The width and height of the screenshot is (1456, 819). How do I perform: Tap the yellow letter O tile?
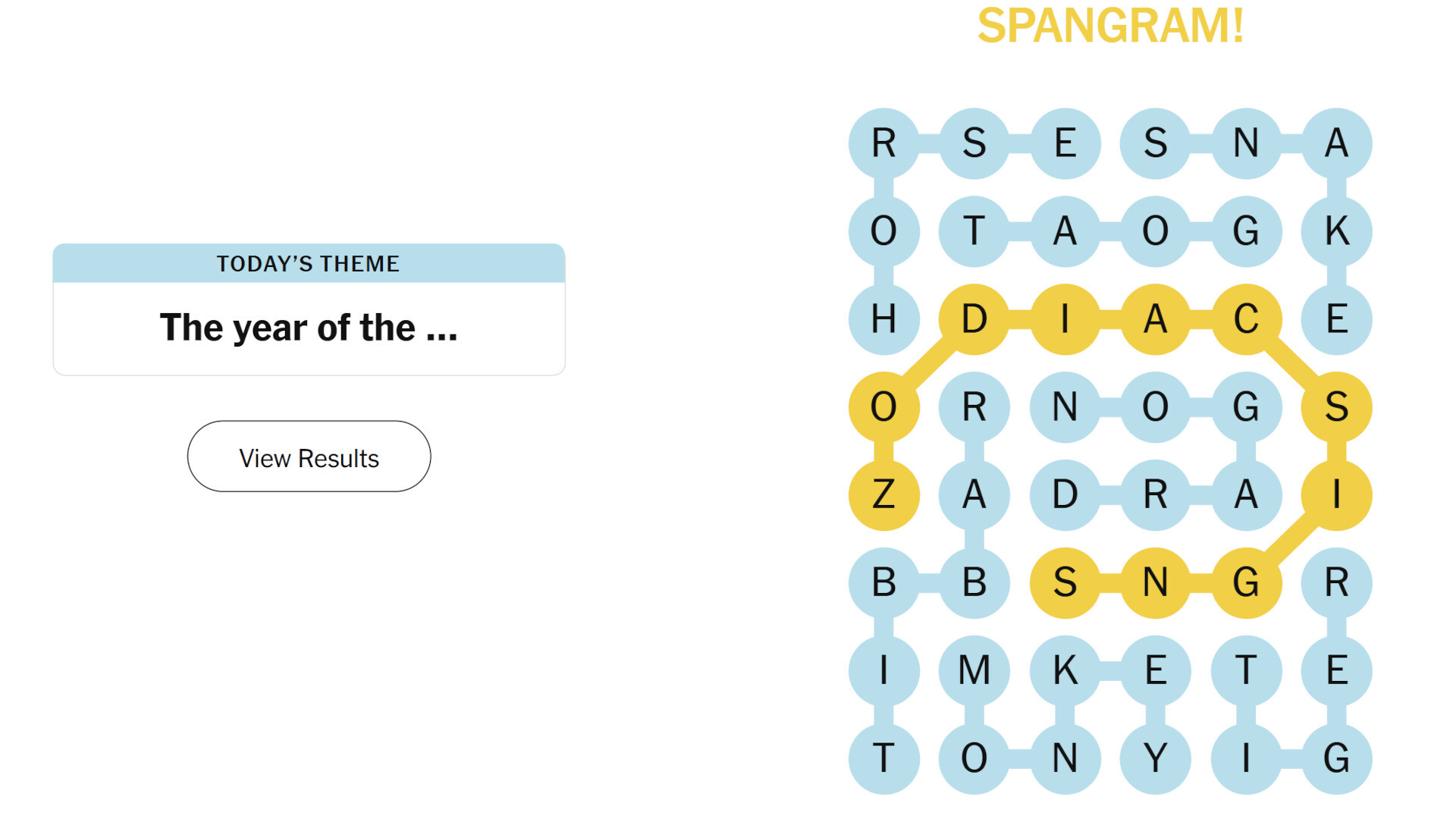pos(883,406)
